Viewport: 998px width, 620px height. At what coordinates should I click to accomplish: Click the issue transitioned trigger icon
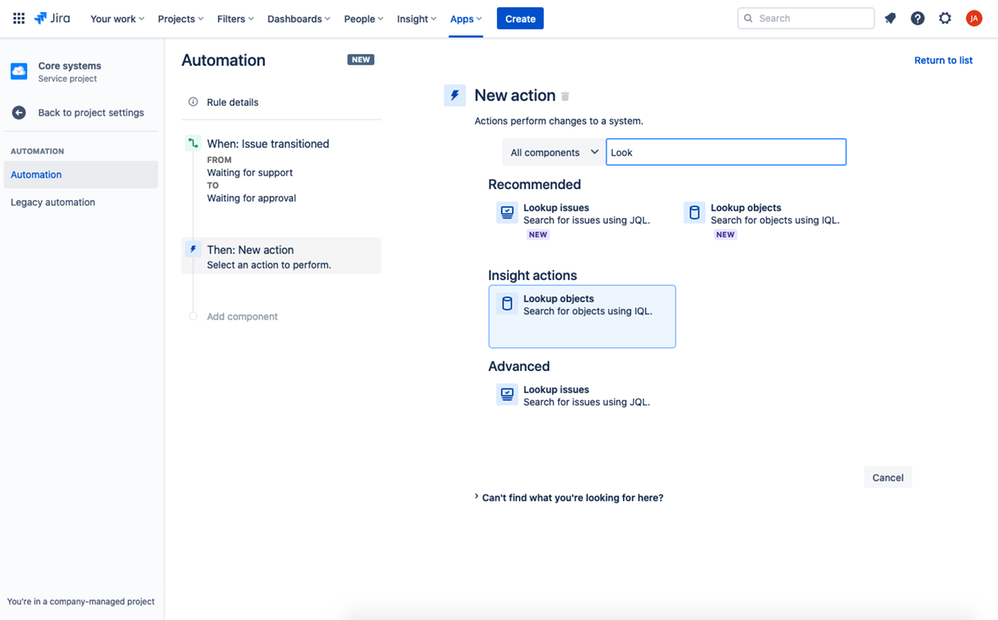coord(193,143)
